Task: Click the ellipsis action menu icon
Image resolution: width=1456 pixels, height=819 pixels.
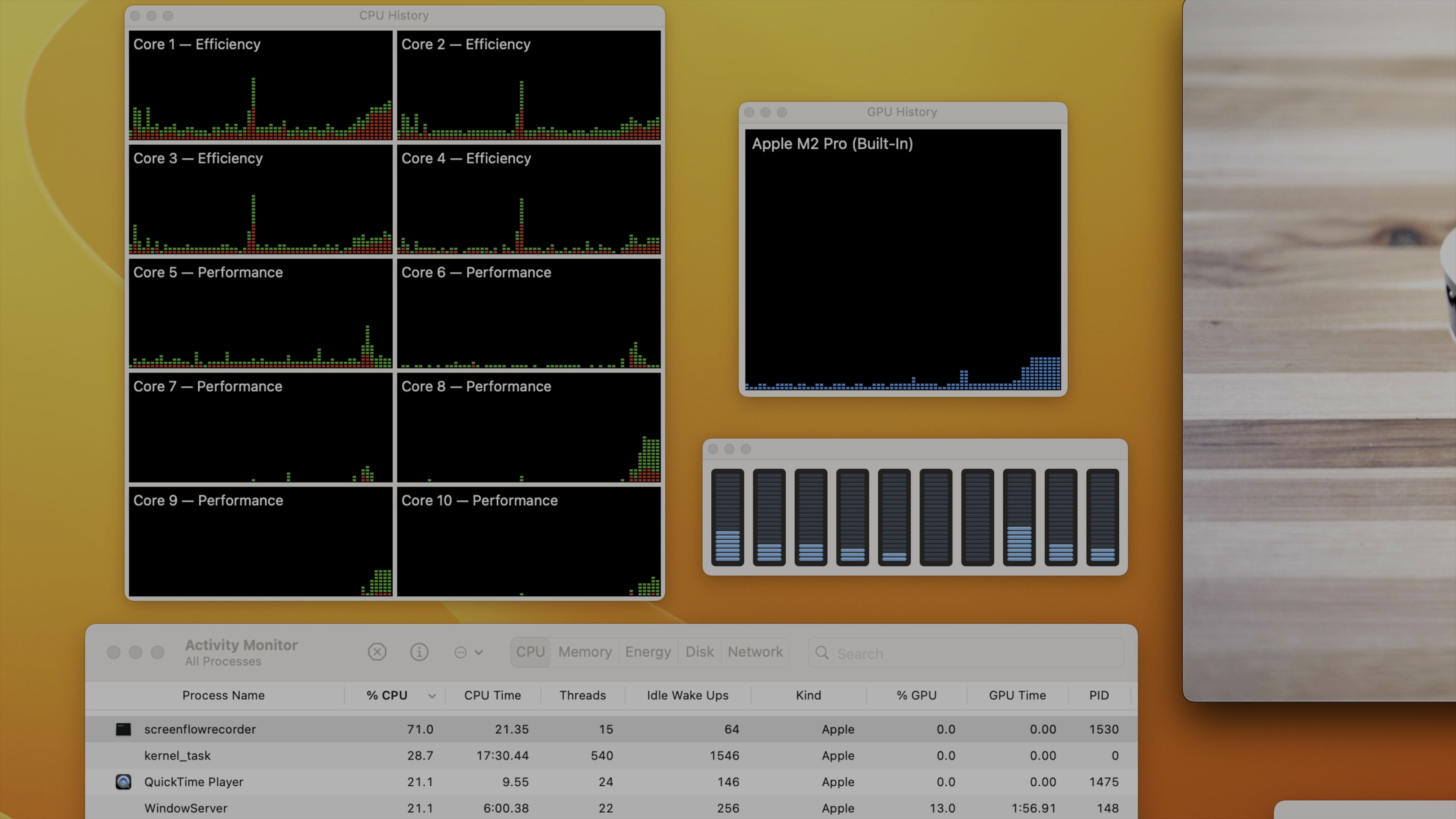Action: 461,652
